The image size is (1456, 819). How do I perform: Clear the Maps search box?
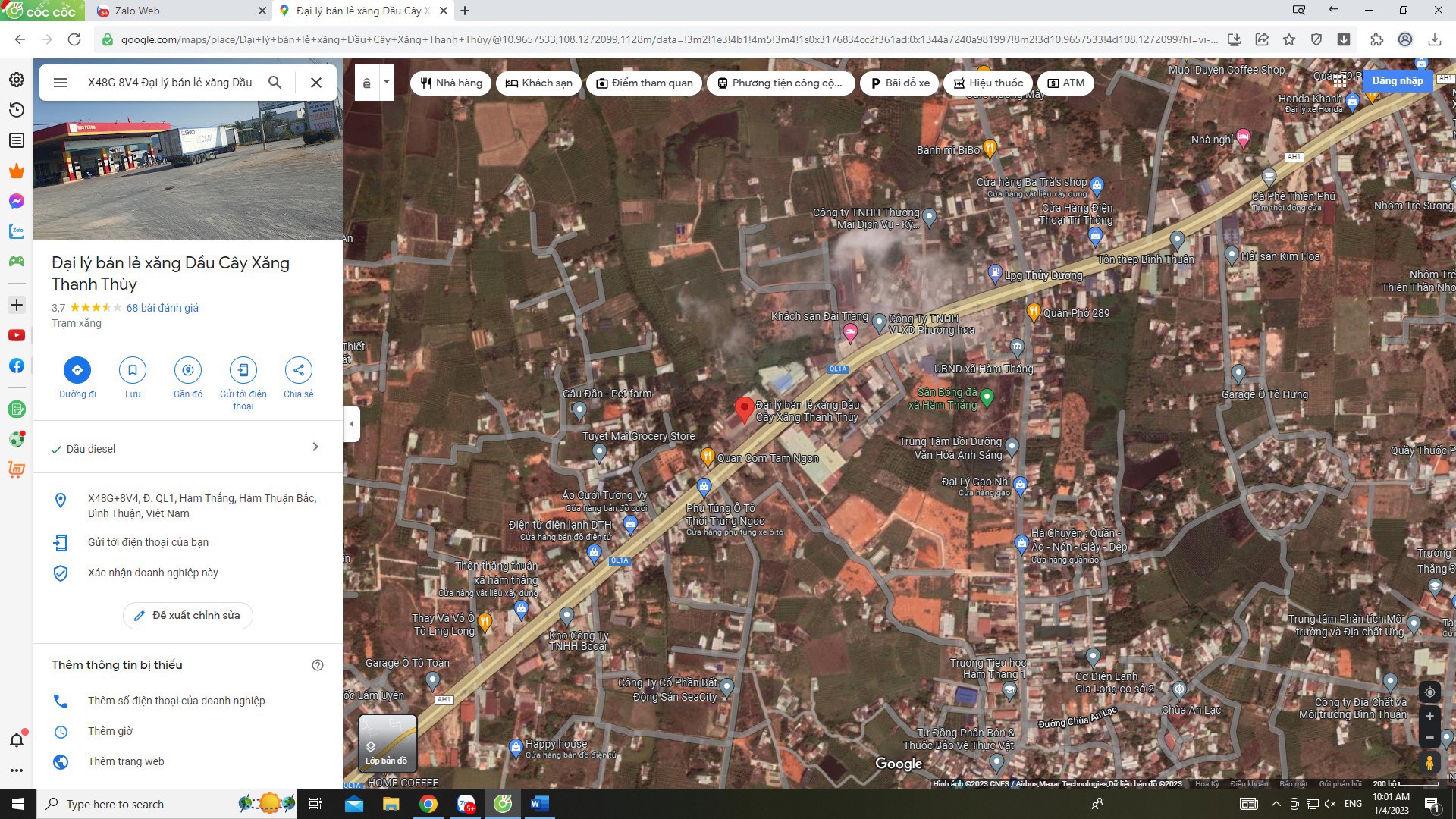point(316,83)
